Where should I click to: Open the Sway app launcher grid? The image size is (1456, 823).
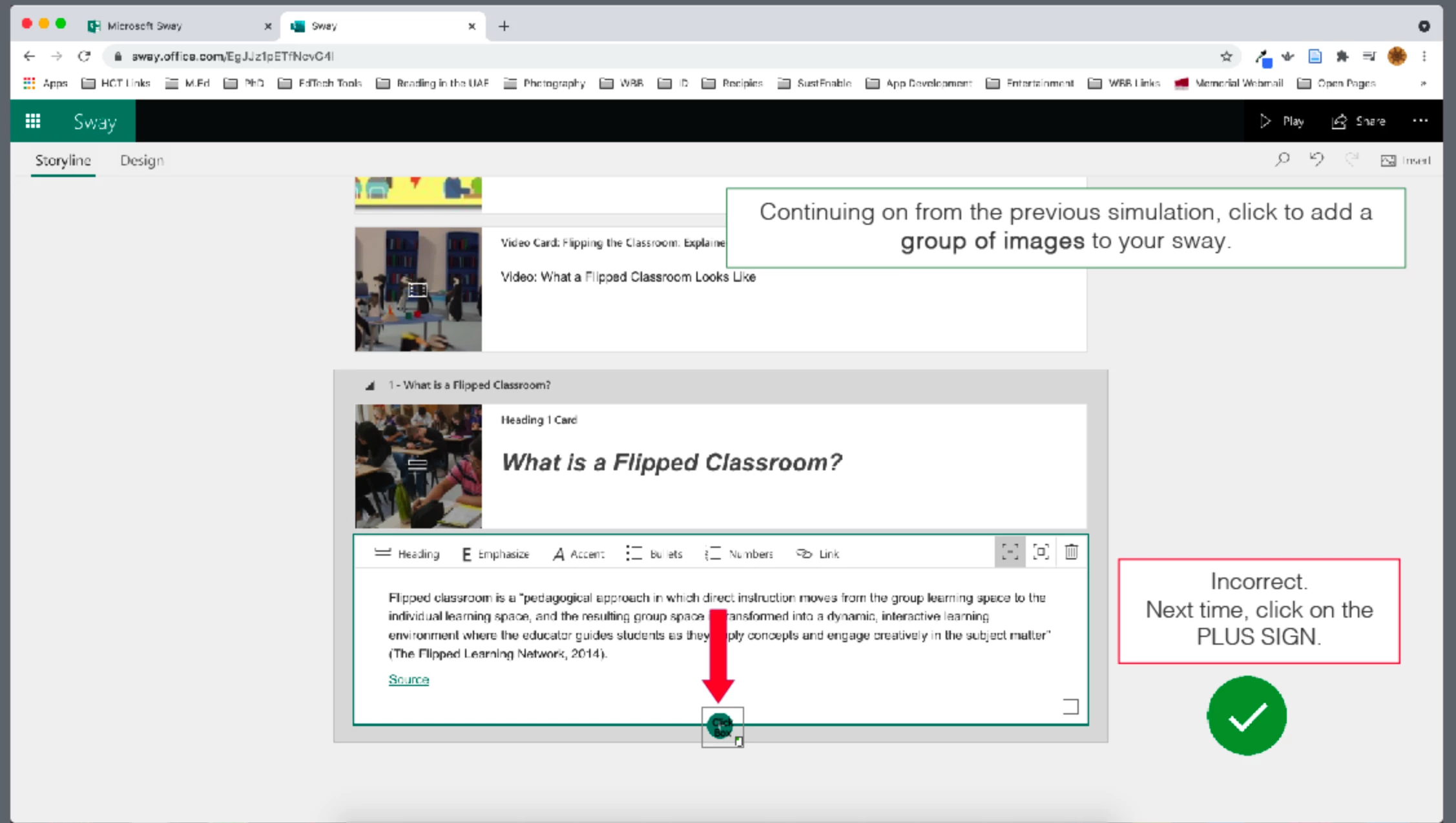[32, 121]
